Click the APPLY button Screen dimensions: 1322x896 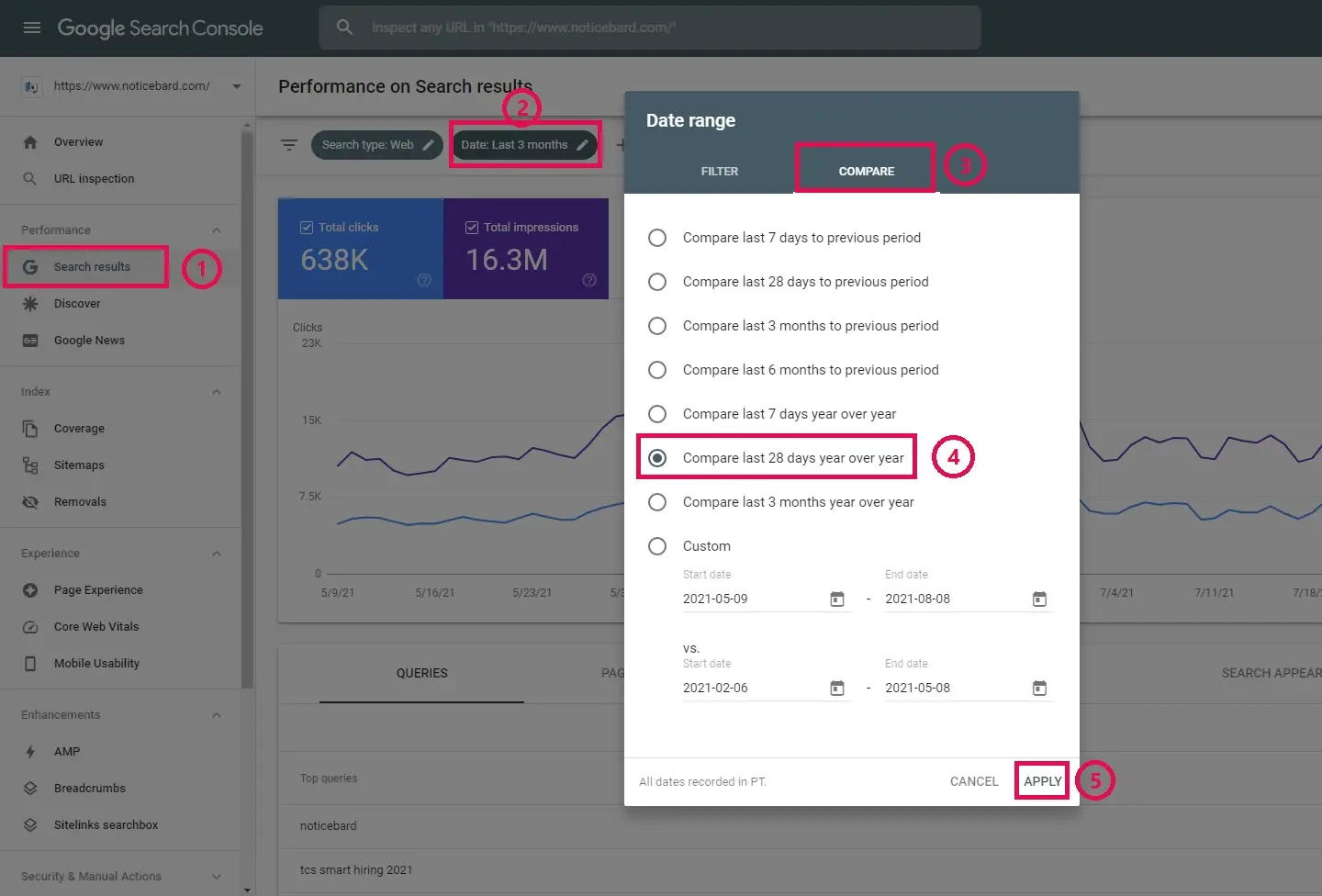1042,781
